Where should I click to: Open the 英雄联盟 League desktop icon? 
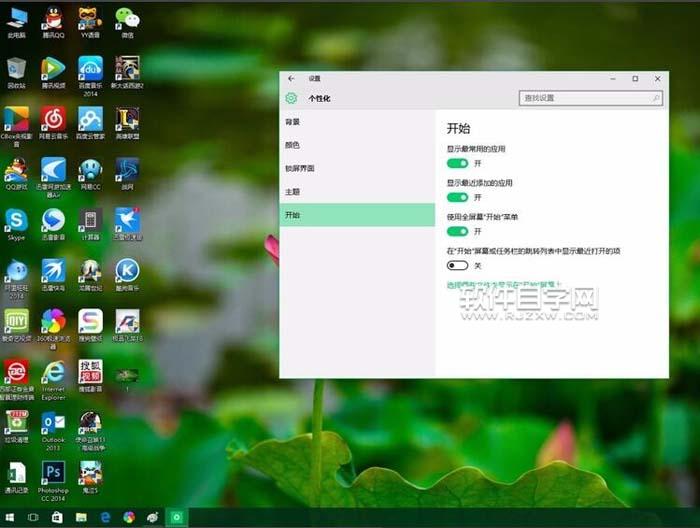tap(127, 123)
